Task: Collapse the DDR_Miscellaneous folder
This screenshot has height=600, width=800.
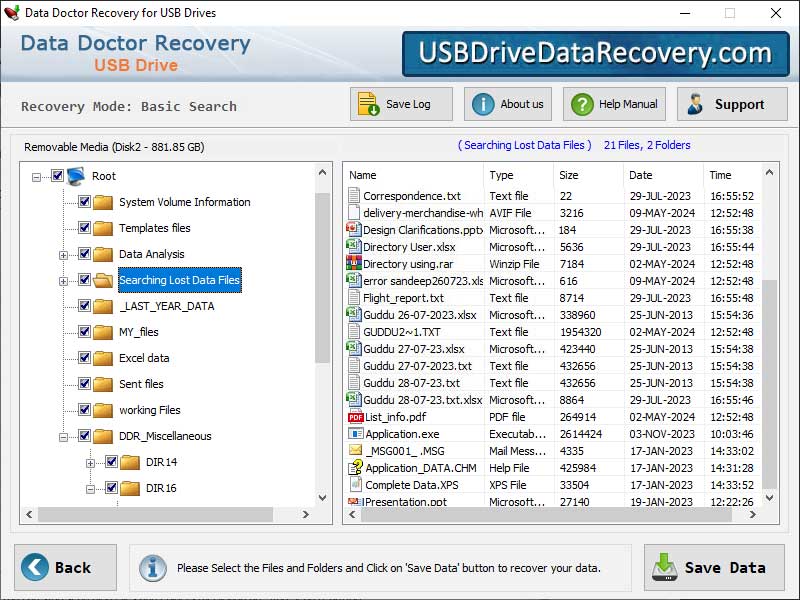Action: click(61, 436)
